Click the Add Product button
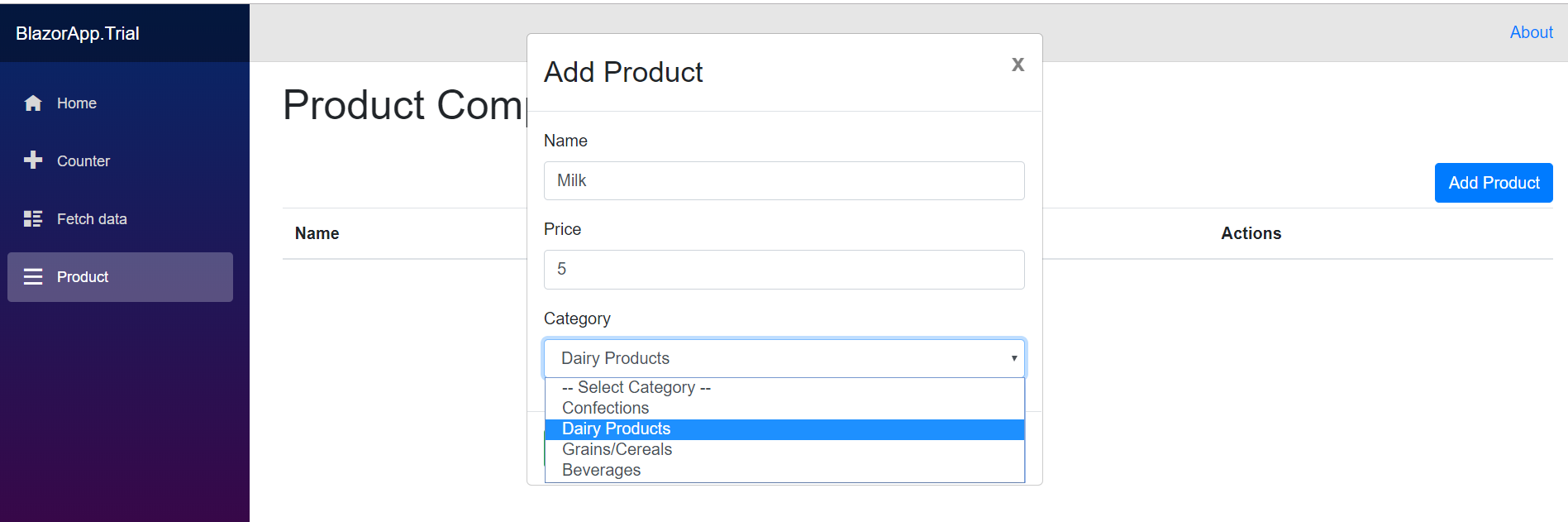Viewport: 1568px width, 522px height. pos(1493,183)
